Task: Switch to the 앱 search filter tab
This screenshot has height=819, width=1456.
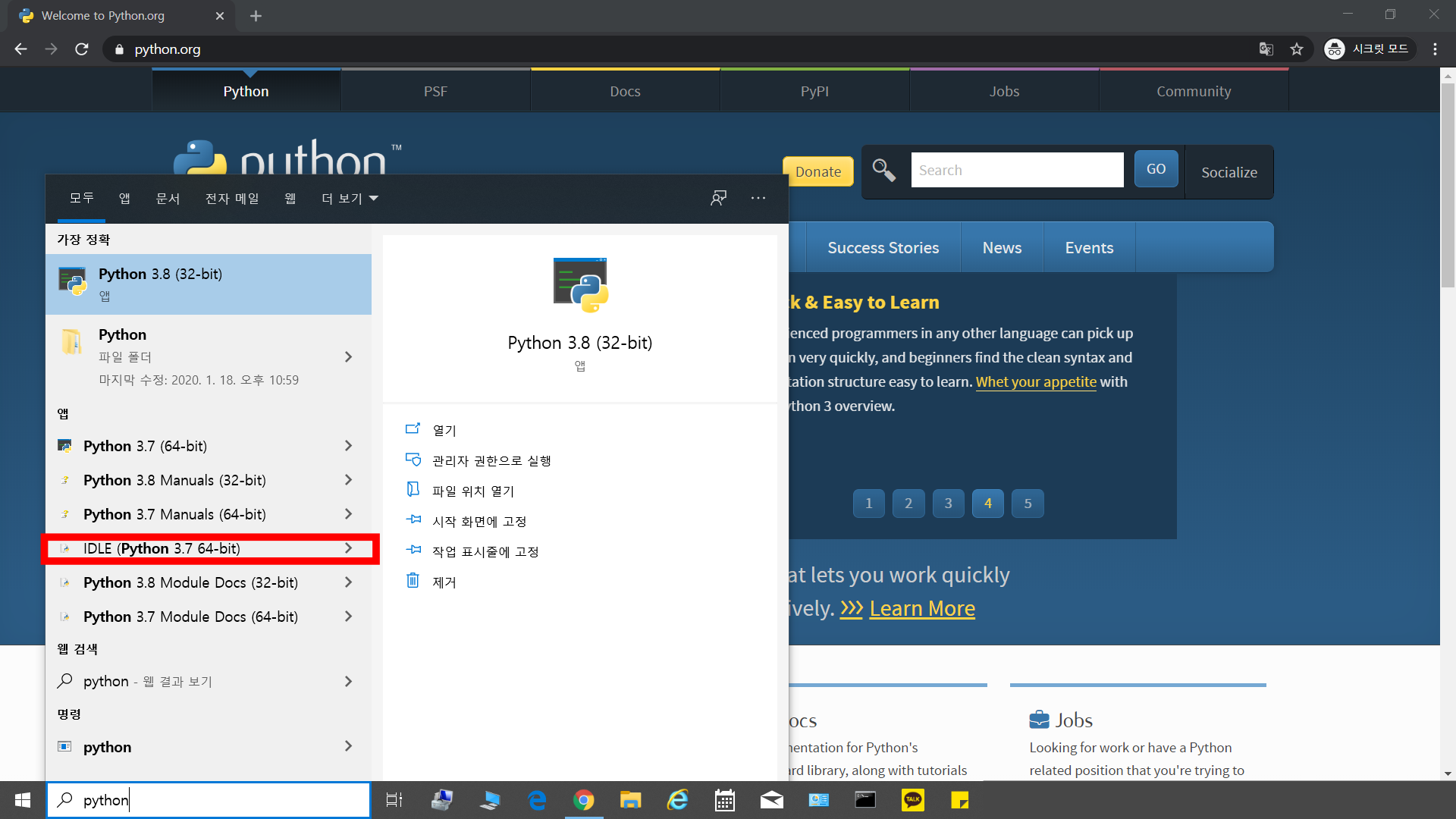Action: (124, 199)
